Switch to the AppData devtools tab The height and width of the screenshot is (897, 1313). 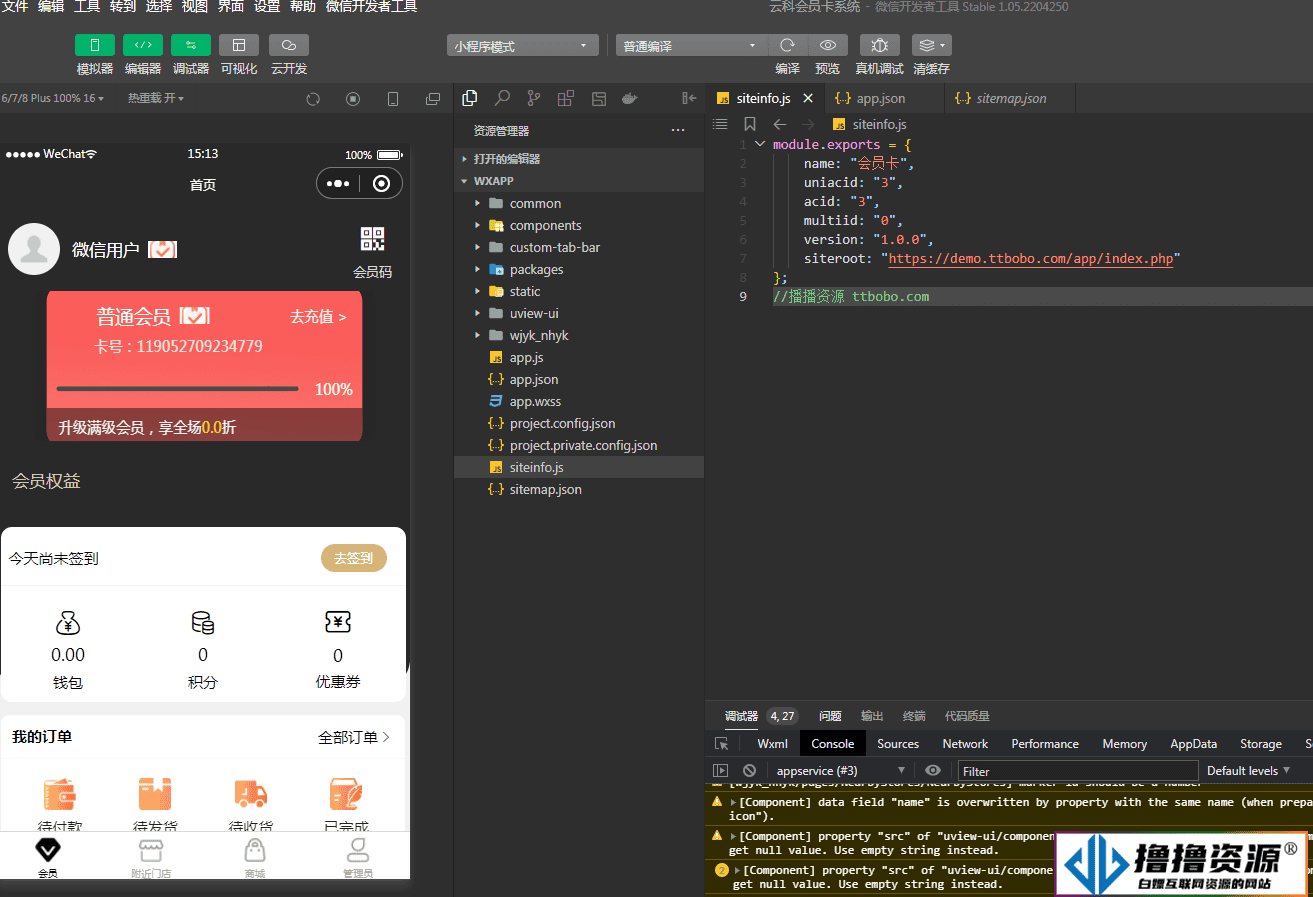point(1193,743)
